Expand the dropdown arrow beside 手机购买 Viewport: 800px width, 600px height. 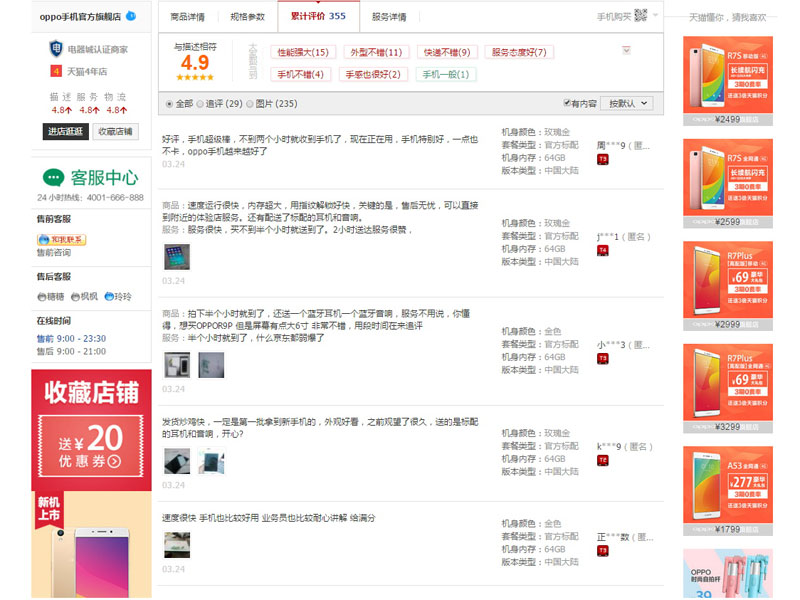click(x=655, y=15)
